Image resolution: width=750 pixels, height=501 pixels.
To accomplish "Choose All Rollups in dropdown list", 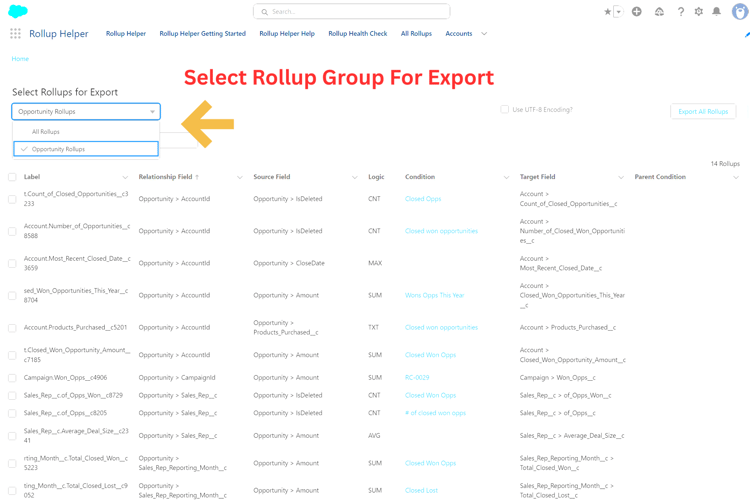I will click(86, 132).
